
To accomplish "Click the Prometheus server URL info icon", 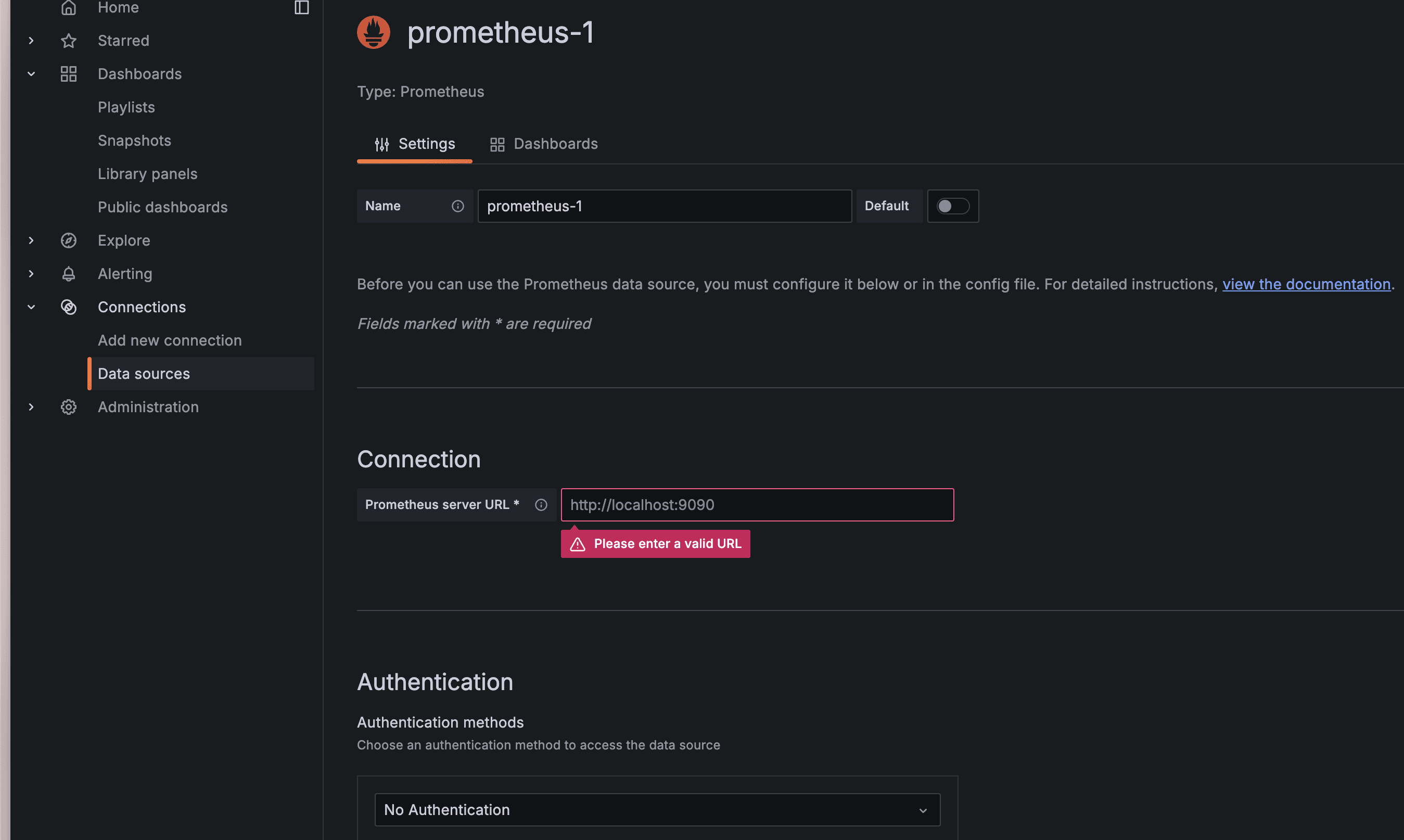I will [541, 505].
